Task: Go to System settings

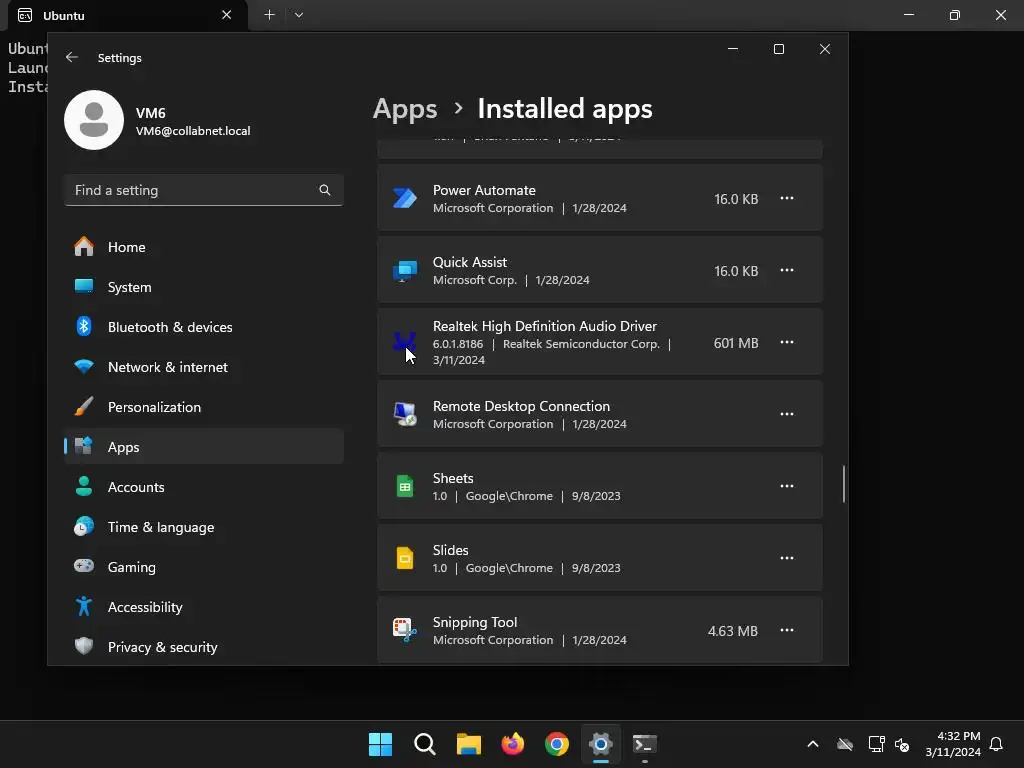Action: pos(204,287)
